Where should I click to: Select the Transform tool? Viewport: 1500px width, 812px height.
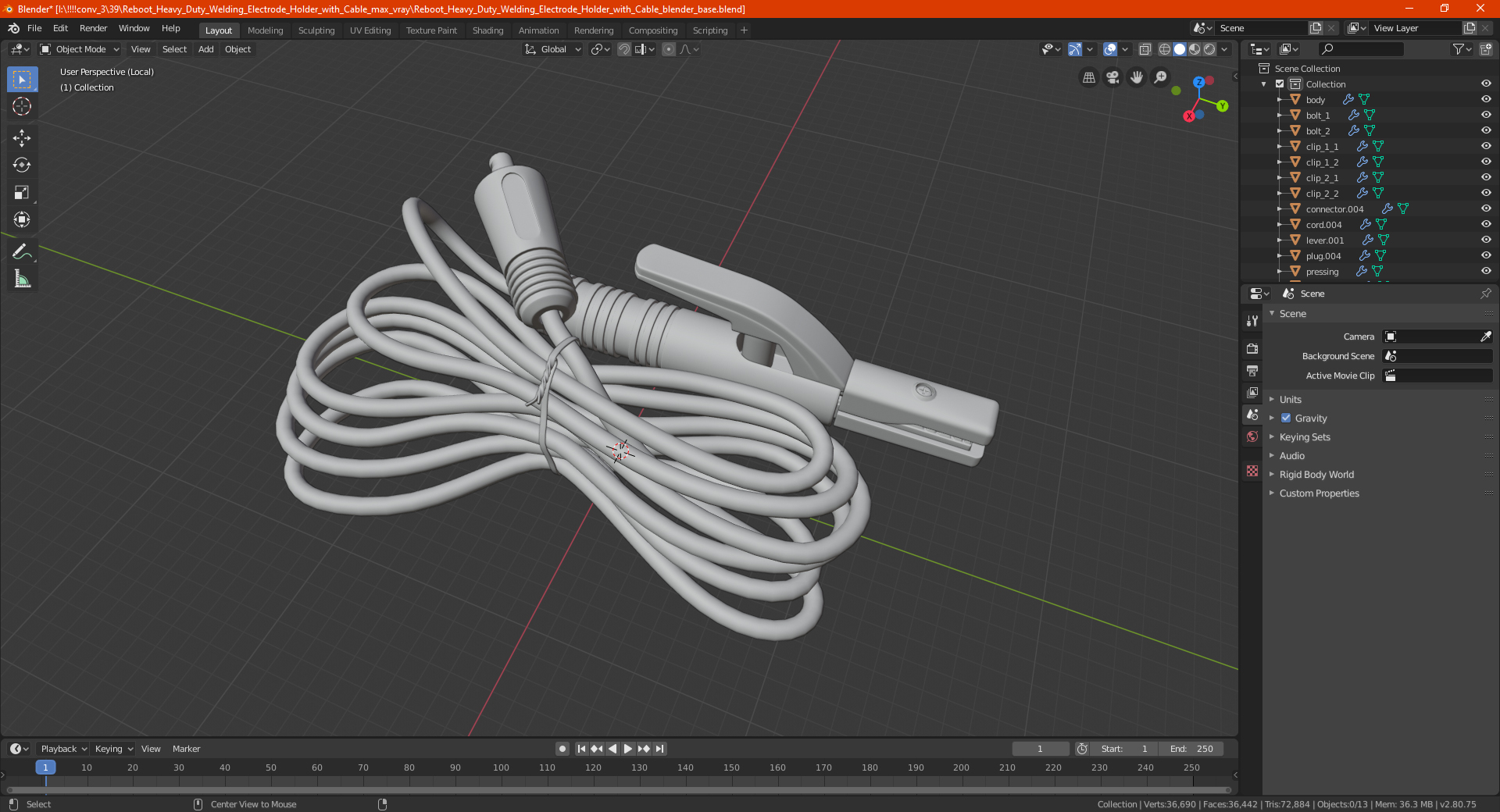pyautogui.click(x=22, y=220)
